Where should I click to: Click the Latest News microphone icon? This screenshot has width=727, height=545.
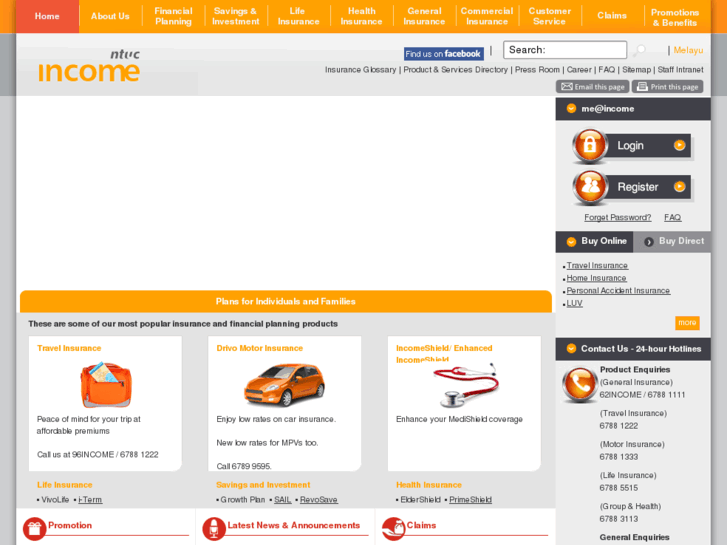point(214,528)
